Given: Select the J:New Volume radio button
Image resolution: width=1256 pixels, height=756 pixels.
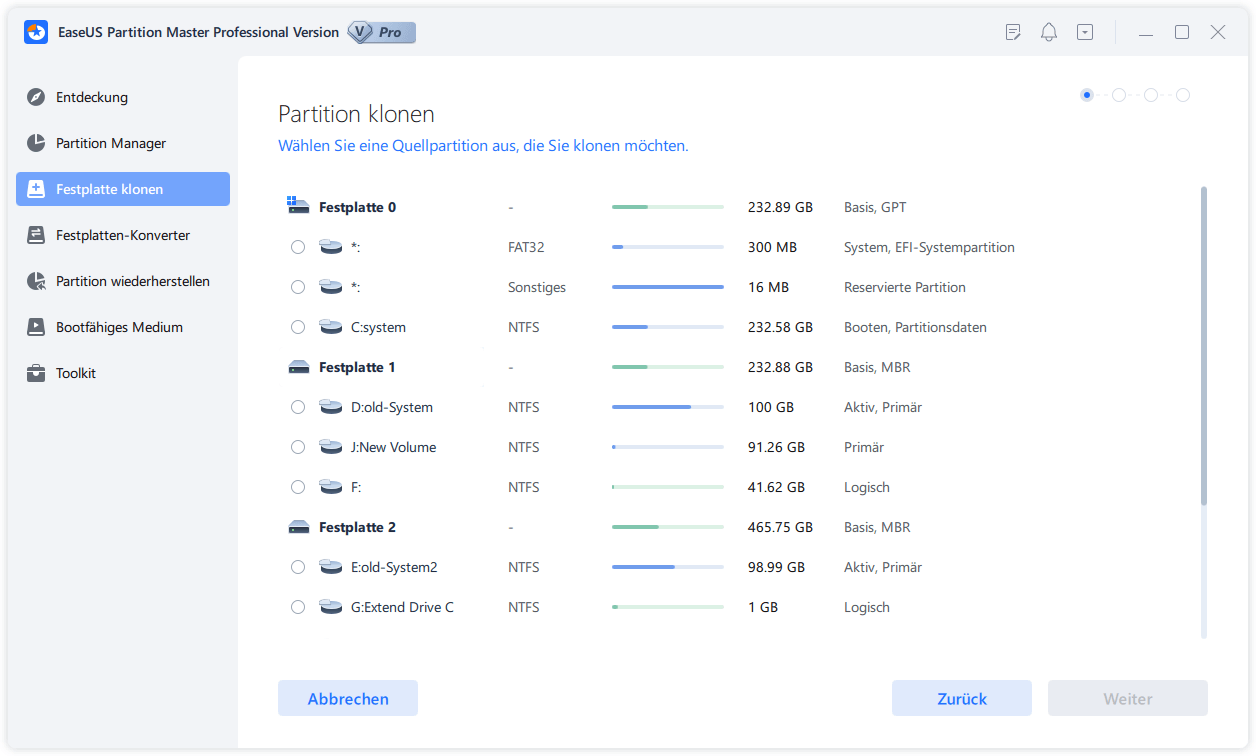Looking at the screenshot, I should coord(298,447).
